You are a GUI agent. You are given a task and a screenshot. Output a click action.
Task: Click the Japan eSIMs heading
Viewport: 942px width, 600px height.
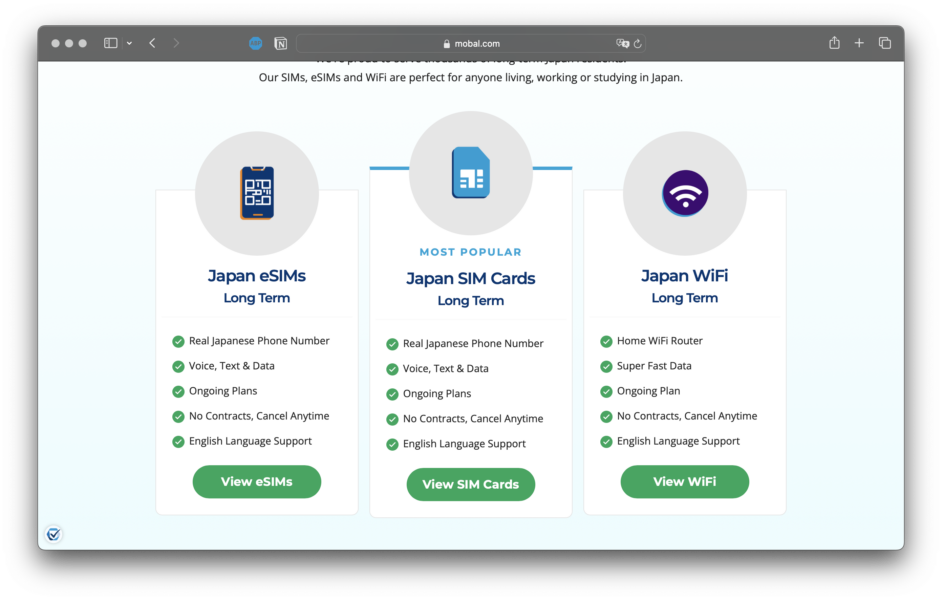pos(257,275)
